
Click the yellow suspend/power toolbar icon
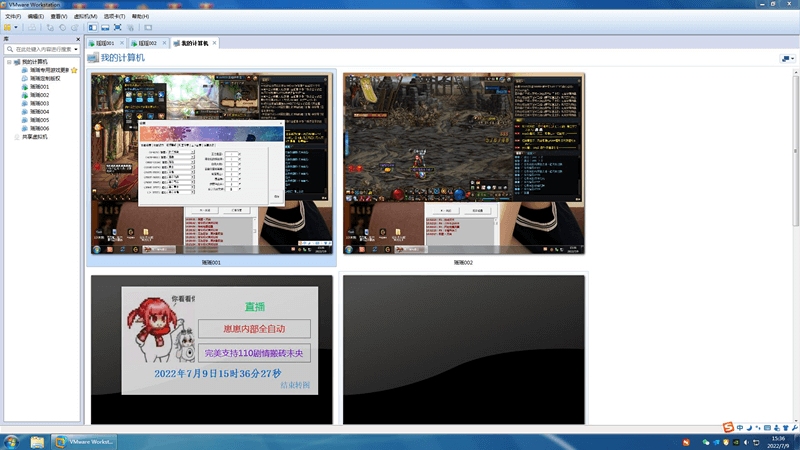pos(7,28)
